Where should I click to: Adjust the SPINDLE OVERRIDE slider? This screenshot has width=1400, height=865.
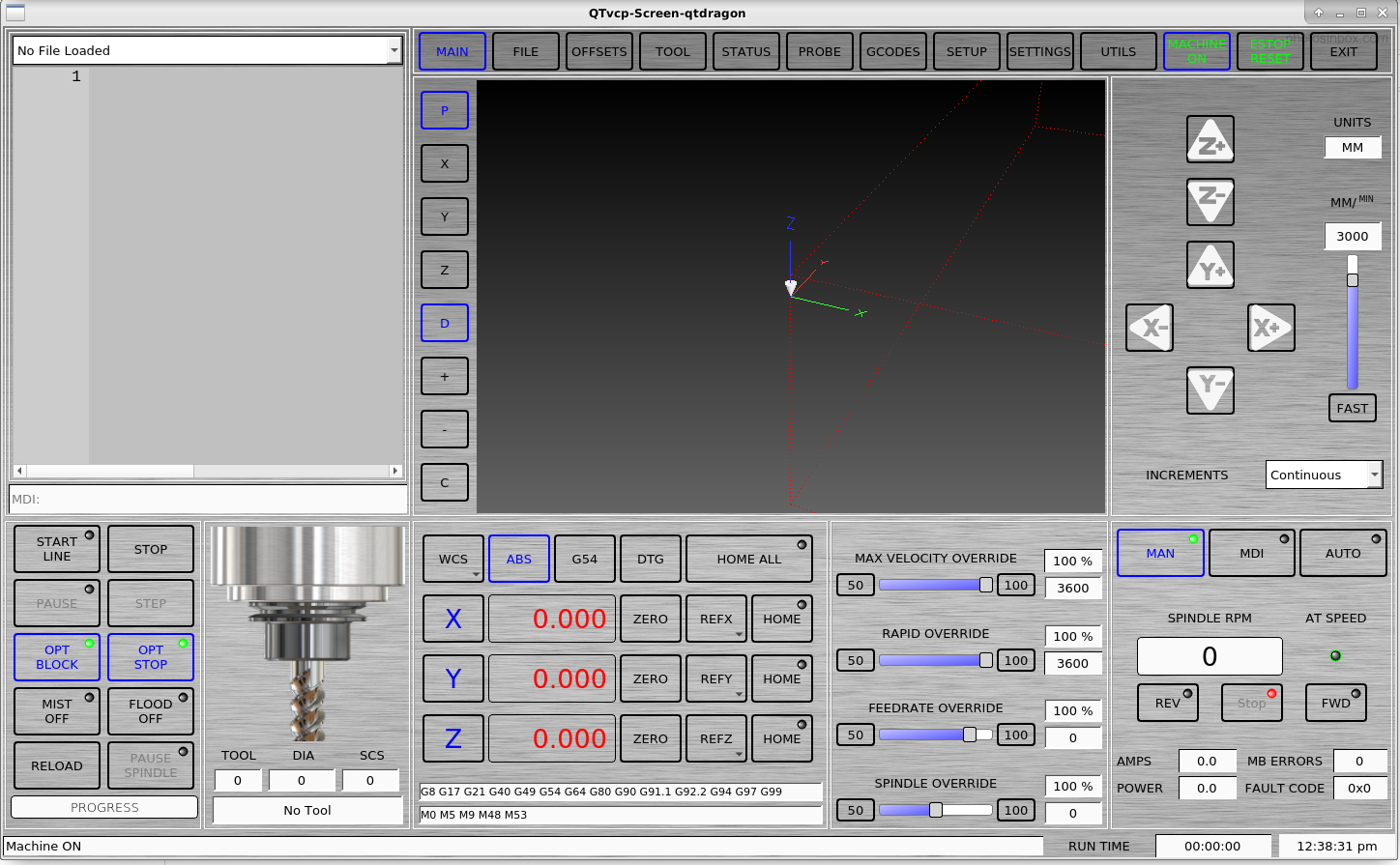pyautogui.click(x=936, y=810)
